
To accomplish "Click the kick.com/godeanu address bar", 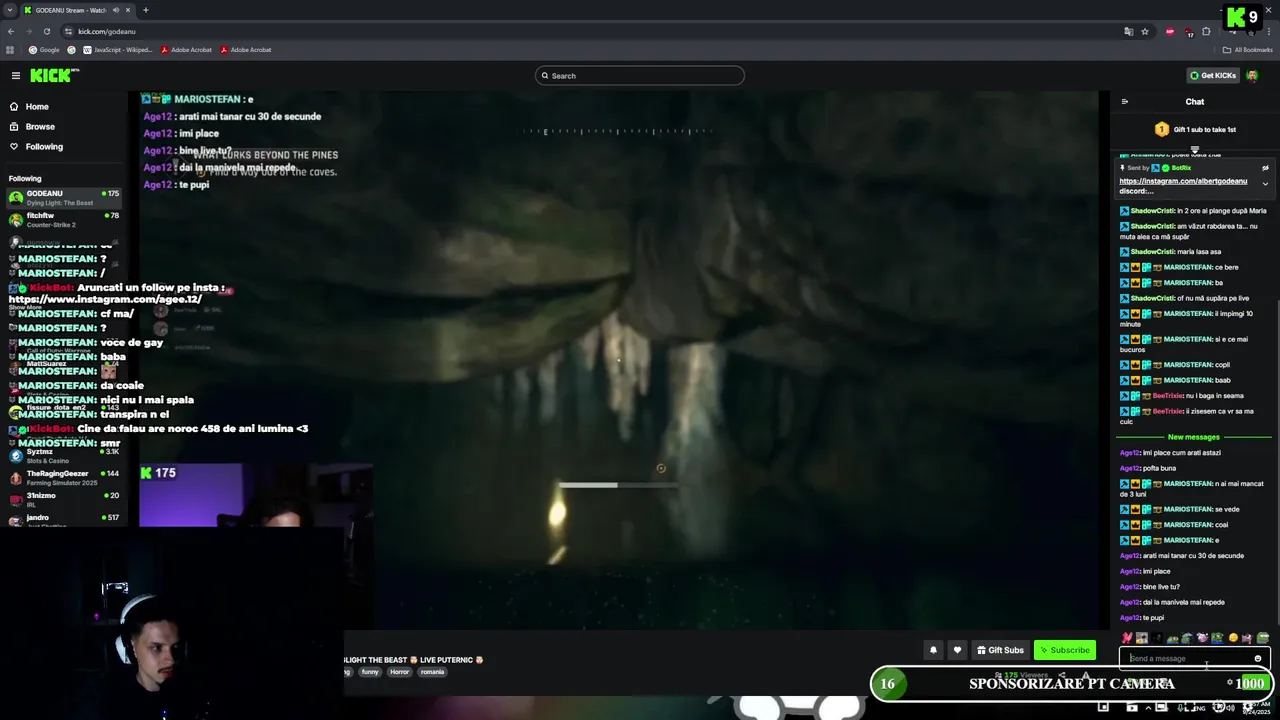I will coord(590,31).
